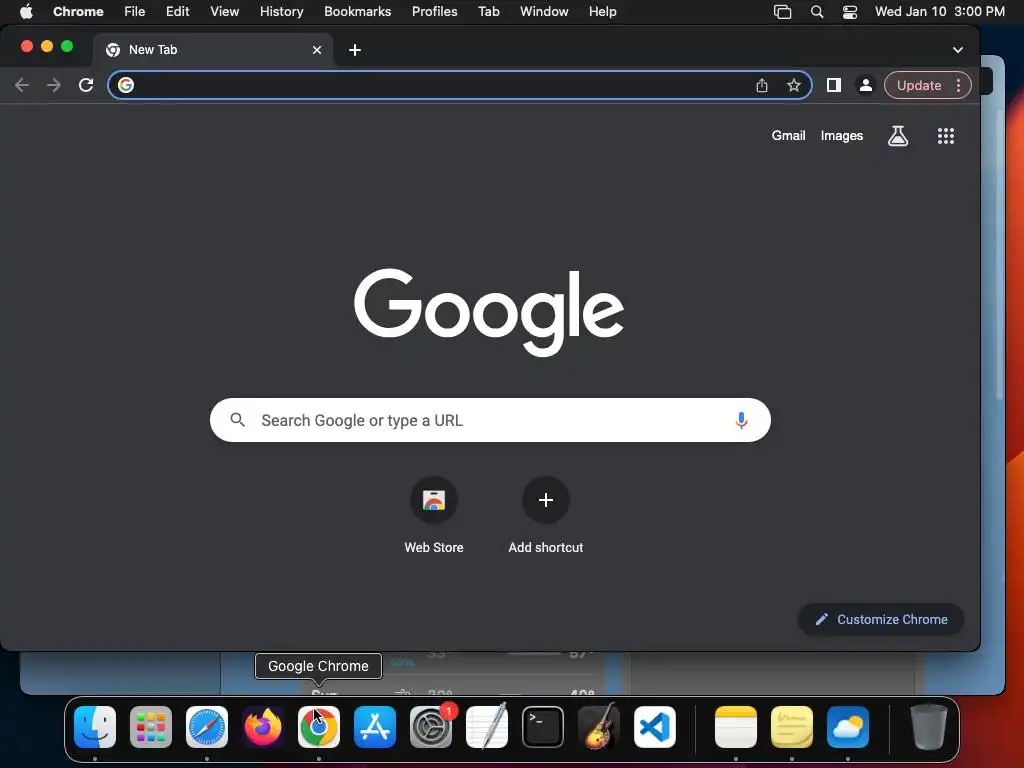The image size is (1024, 768).
Task: Bookmark this tab with the star icon
Action: tap(793, 85)
